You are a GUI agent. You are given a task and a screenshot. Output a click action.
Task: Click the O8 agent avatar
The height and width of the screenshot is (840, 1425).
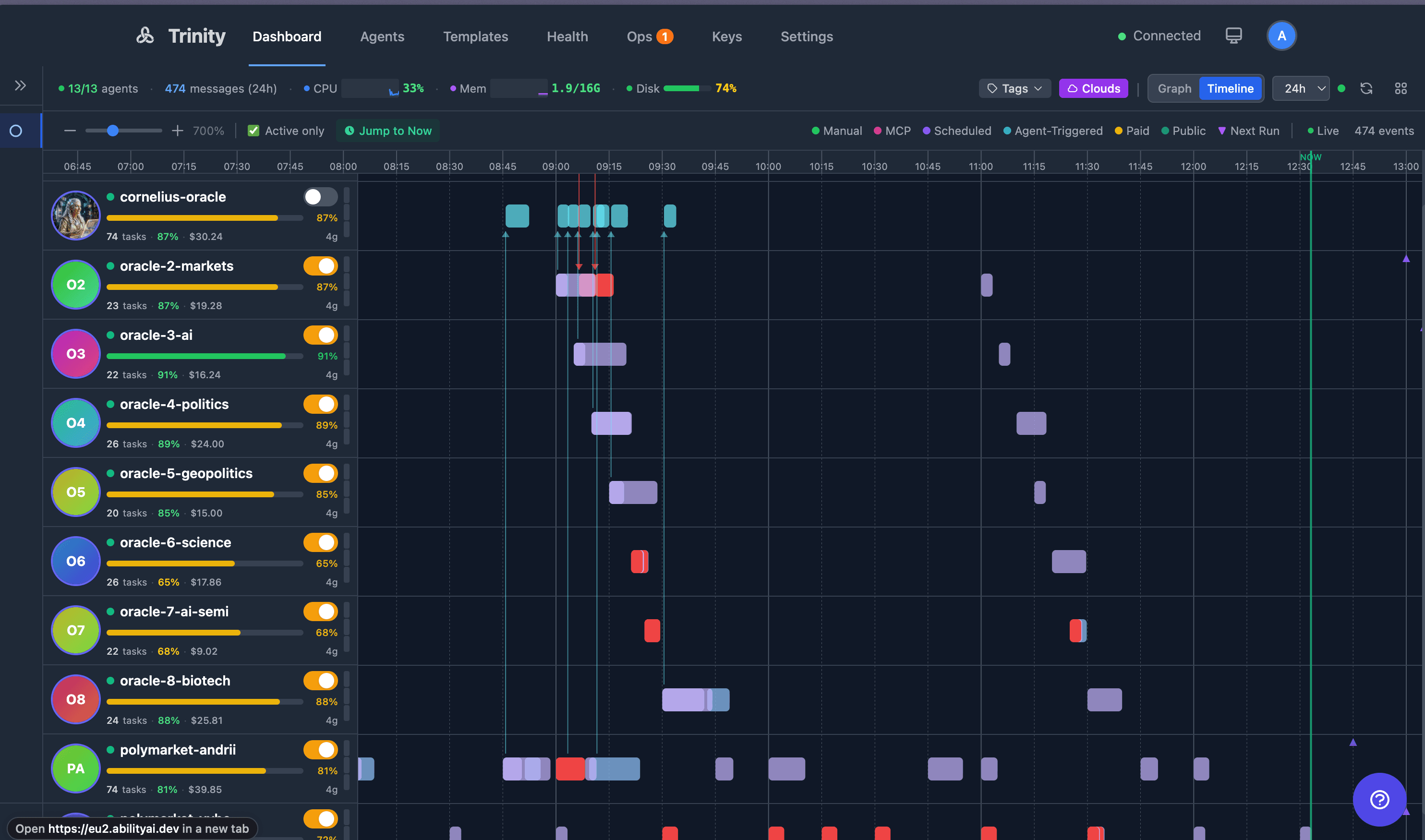(x=75, y=699)
